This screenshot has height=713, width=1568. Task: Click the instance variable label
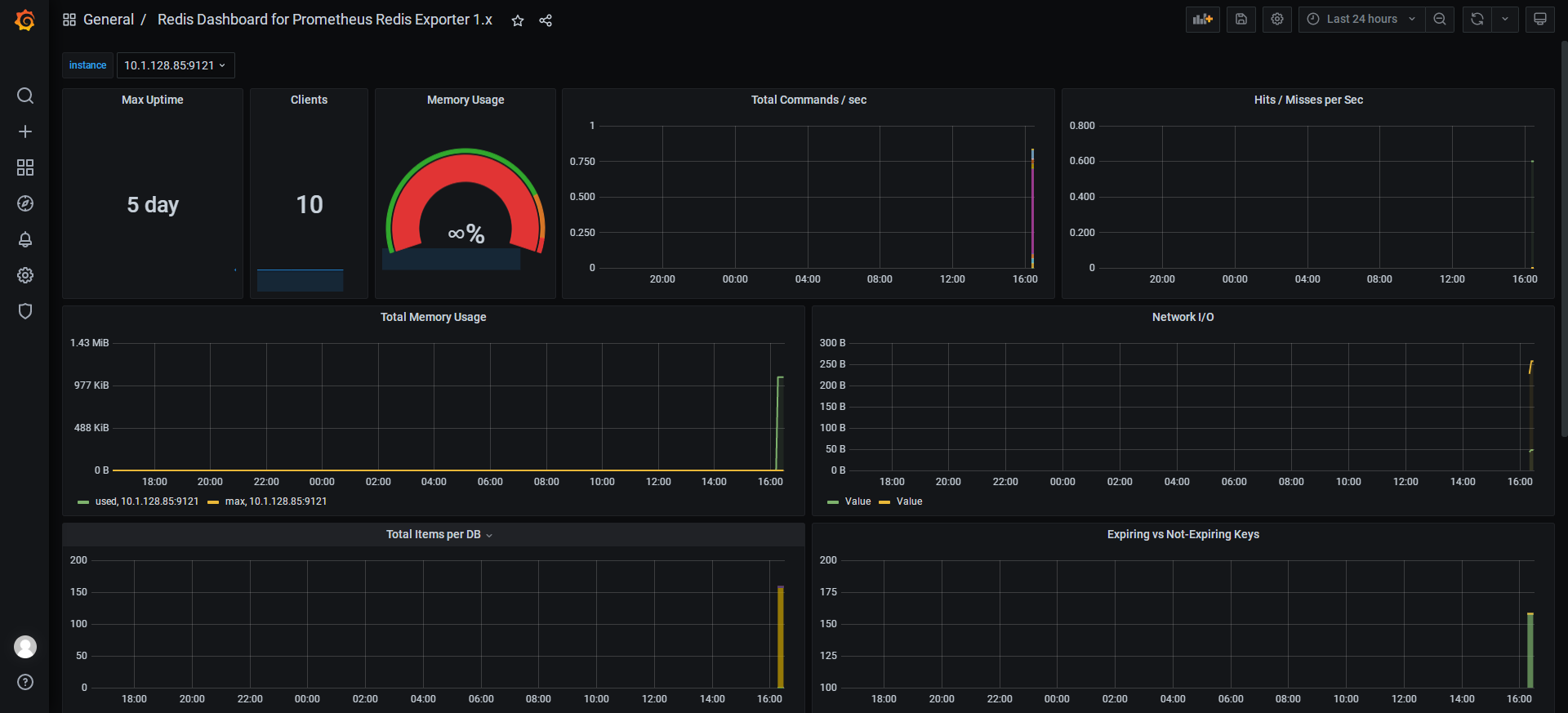point(87,65)
